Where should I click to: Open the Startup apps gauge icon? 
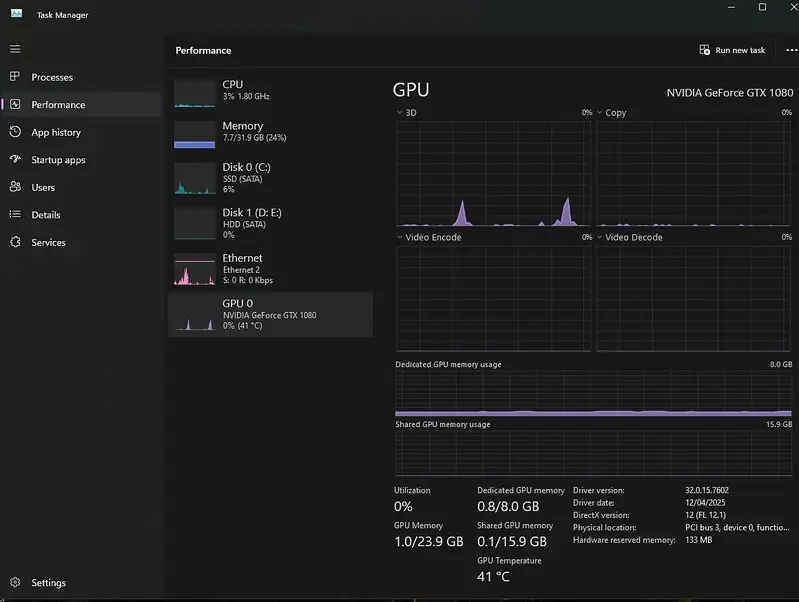[x=15, y=159]
